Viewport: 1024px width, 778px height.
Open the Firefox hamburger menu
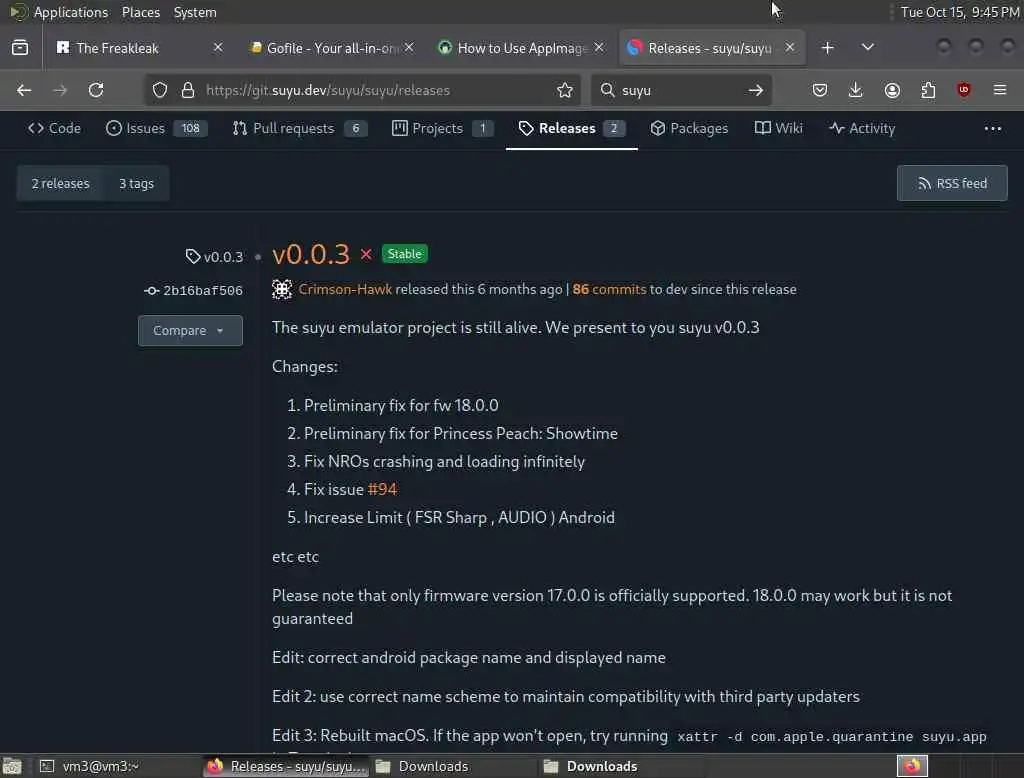point(1000,90)
